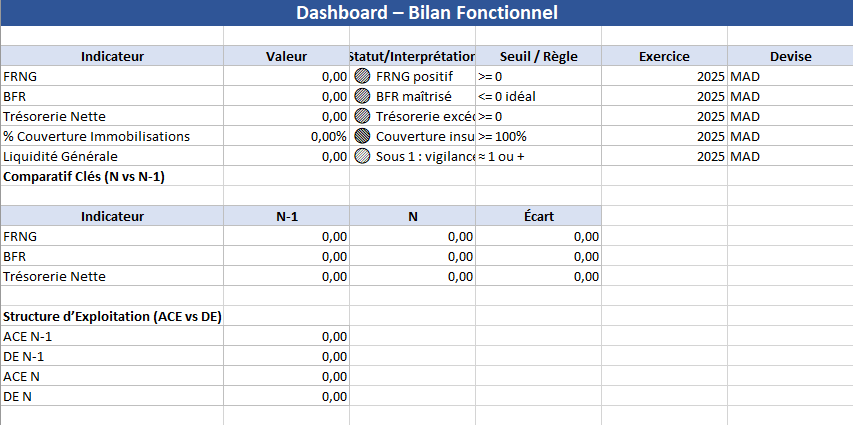Select the Valeur column header cell

point(286,57)
